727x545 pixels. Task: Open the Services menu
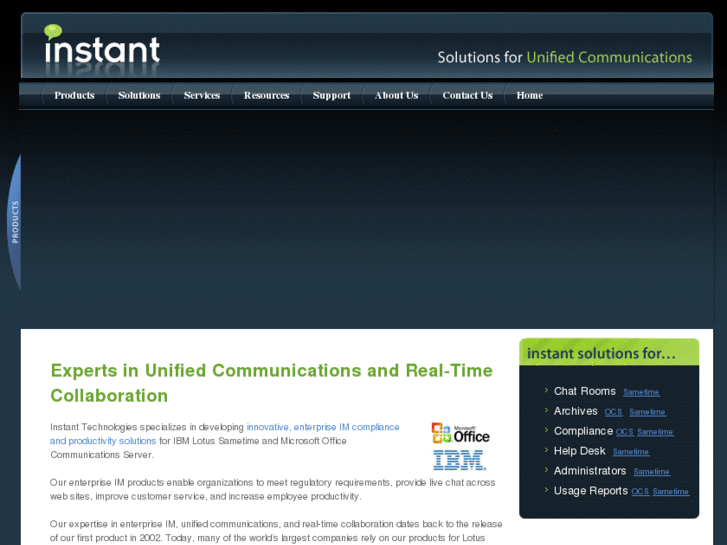(x=202, y=96)
